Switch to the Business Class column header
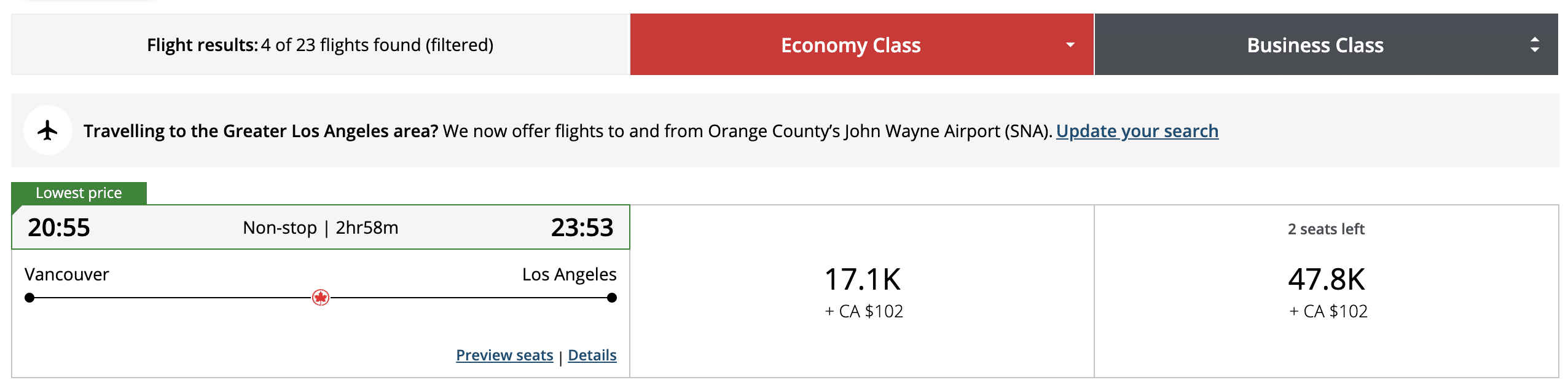 coord(1315,45)
